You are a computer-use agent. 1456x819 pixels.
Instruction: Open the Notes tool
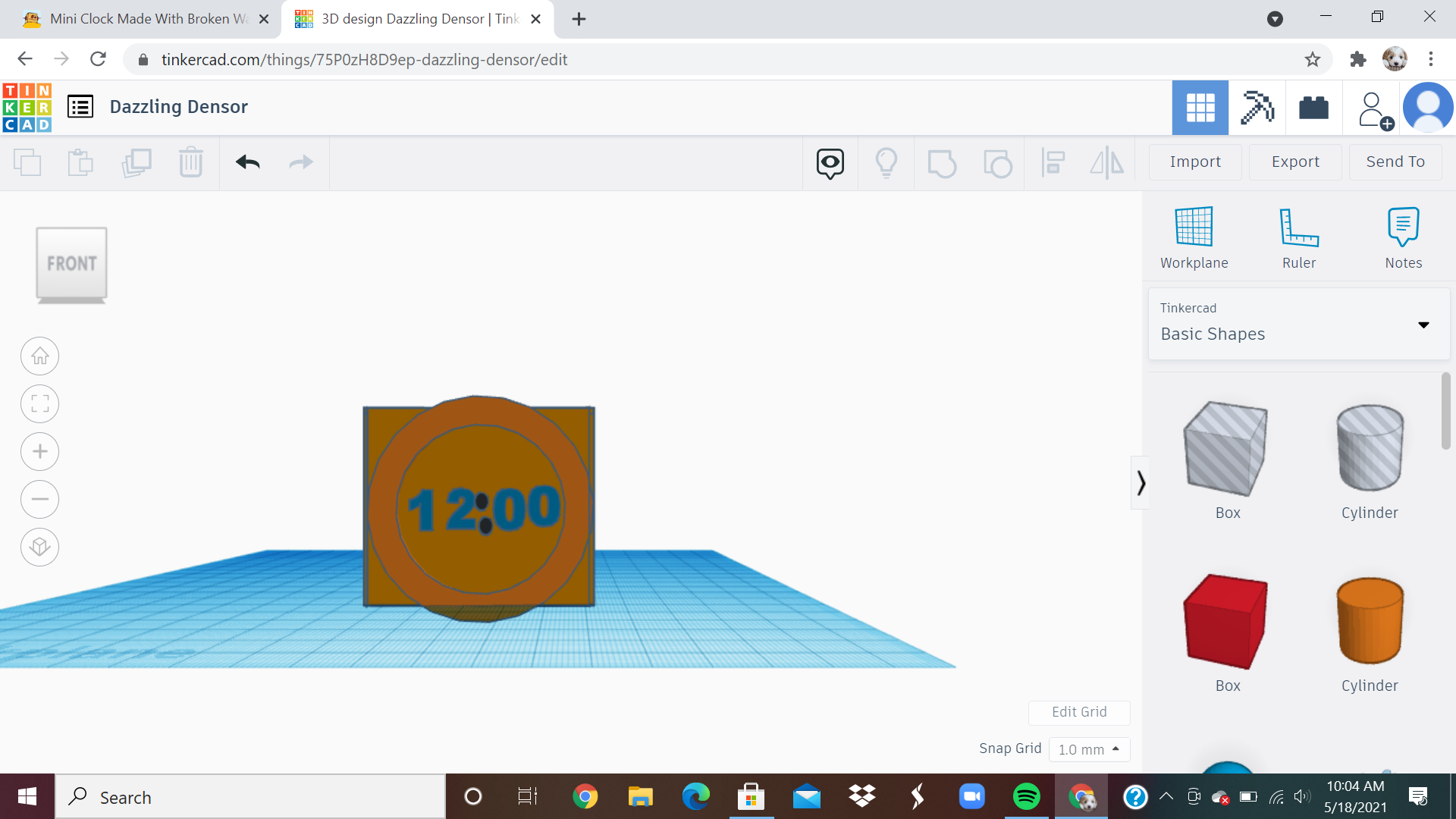(1404, 235)
